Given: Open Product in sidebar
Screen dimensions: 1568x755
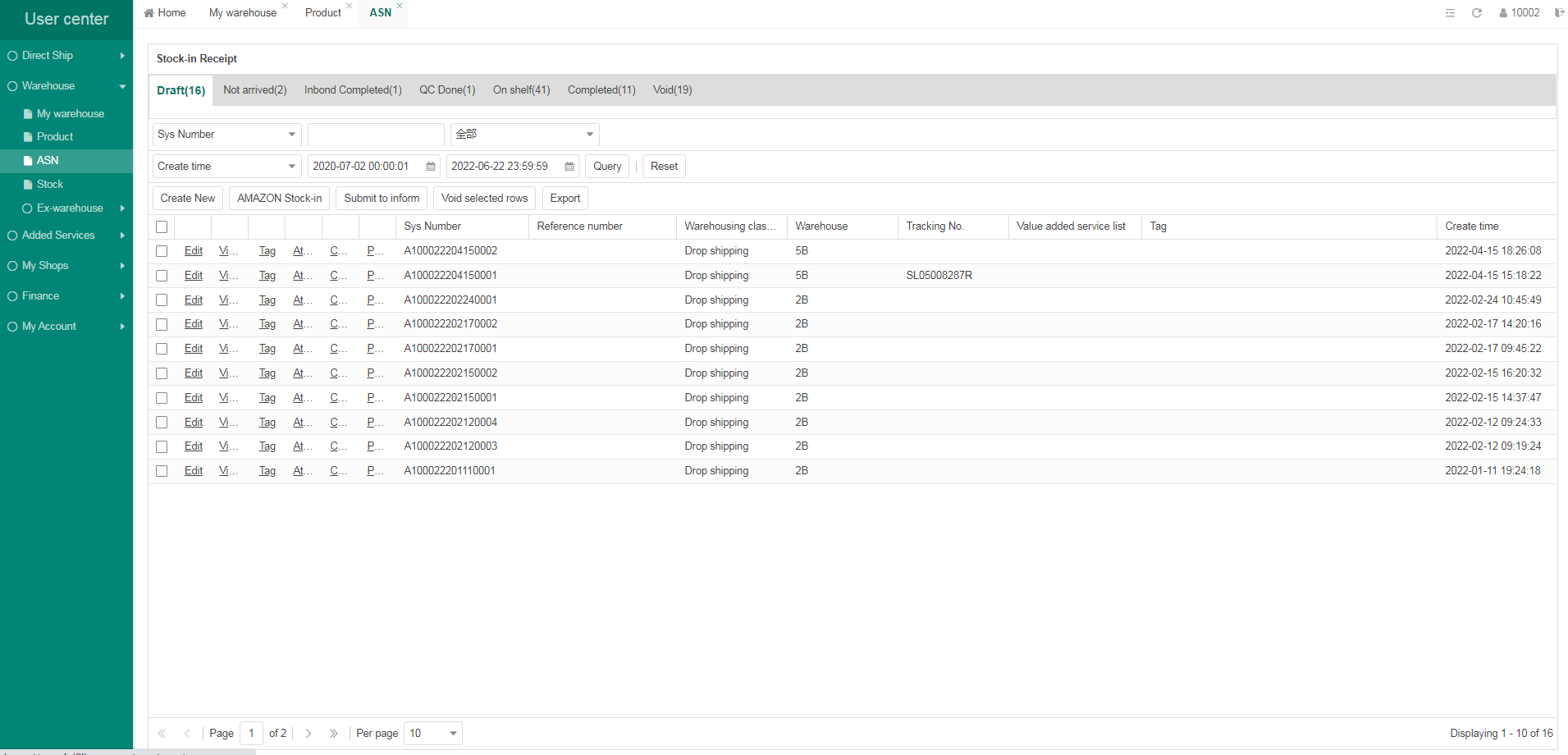Looking at the screenshot, I should (x=66, y=137).
